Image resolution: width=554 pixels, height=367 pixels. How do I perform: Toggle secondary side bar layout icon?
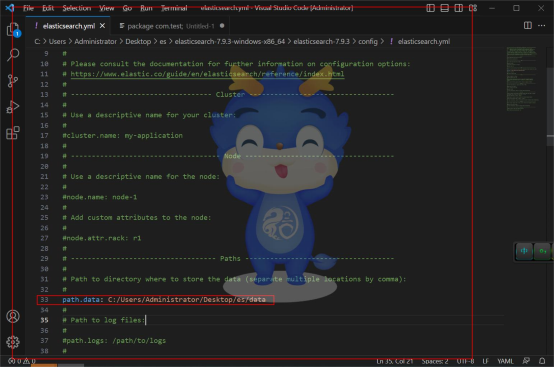tap(459, 8)
